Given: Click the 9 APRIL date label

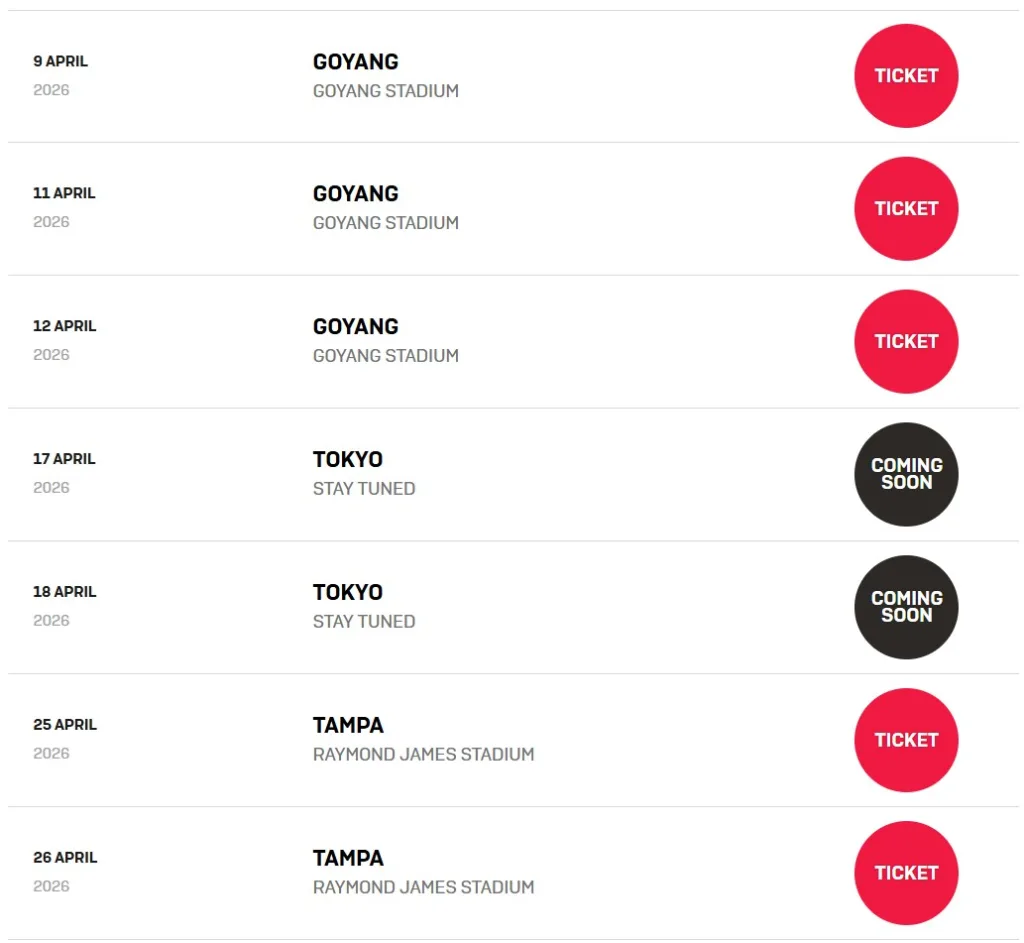Looking at the screenshot, I should coord(61,61).
